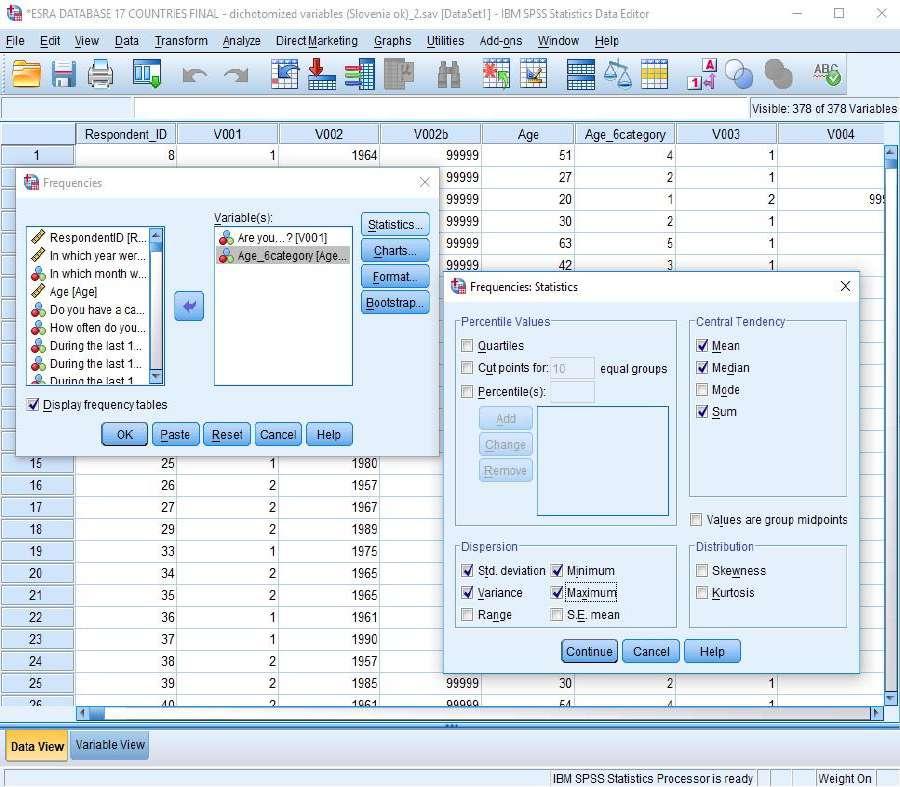Uncheck Std. deviation
The width and height of the screenshot is (900, 787).
[x=467, y=571]
